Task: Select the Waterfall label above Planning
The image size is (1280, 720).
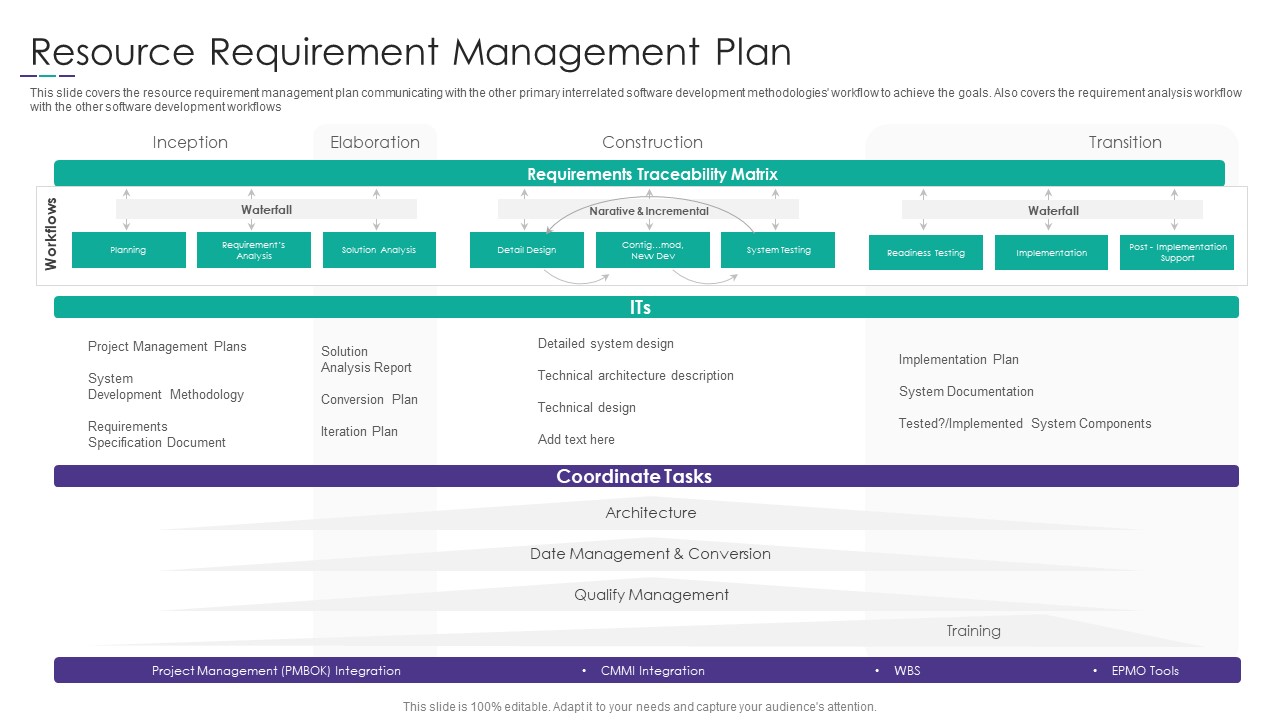Action: pyautogui.click(x=266, y=209)
